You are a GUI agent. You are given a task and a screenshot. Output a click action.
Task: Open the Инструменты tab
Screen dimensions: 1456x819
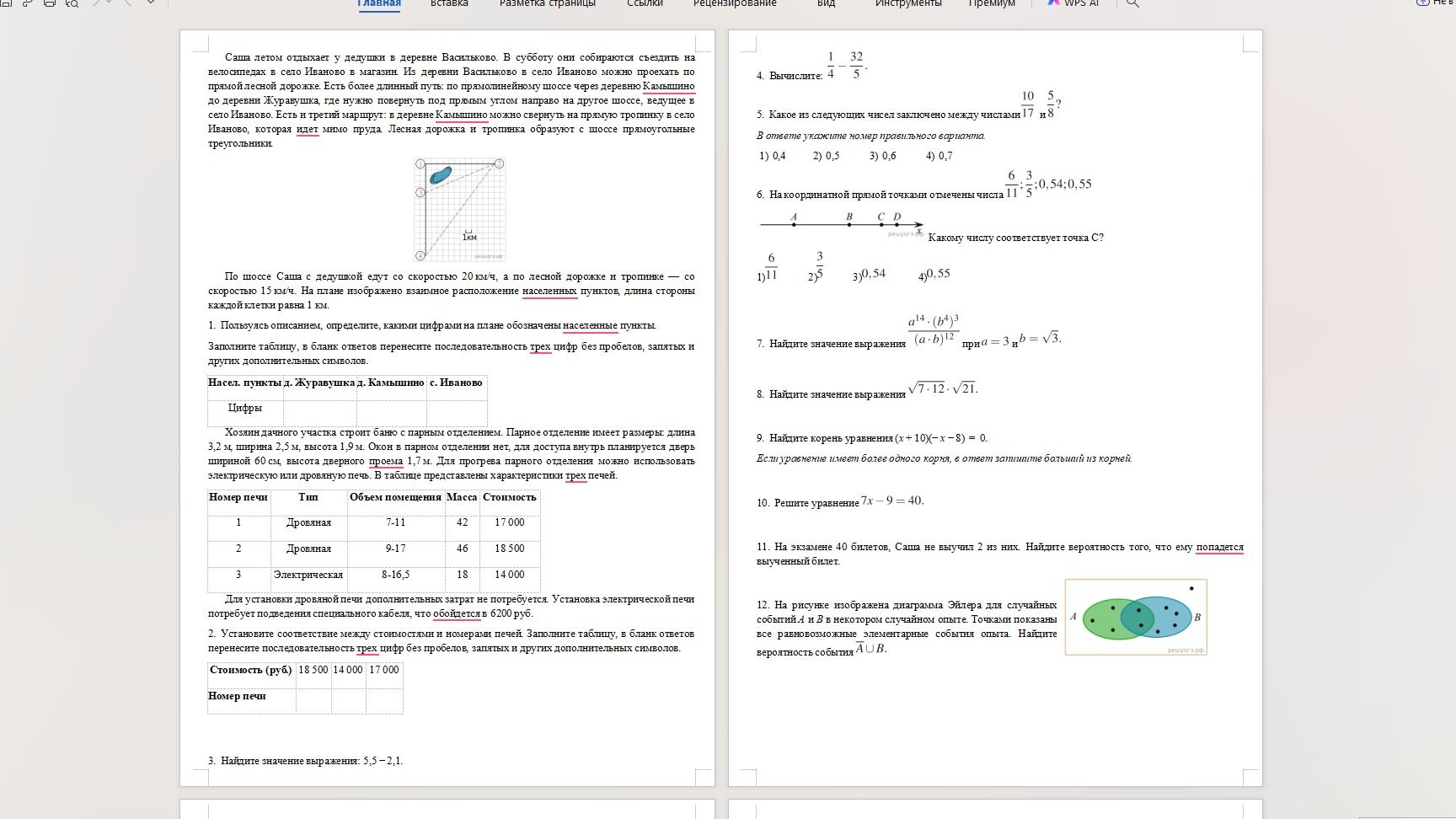[908, 3]
